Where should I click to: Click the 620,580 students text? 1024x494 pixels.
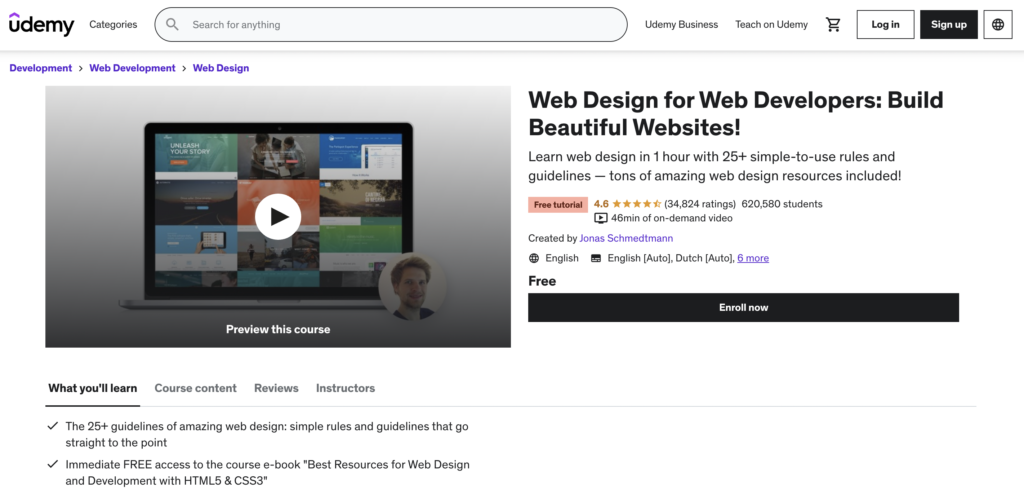tap(782, 204)
